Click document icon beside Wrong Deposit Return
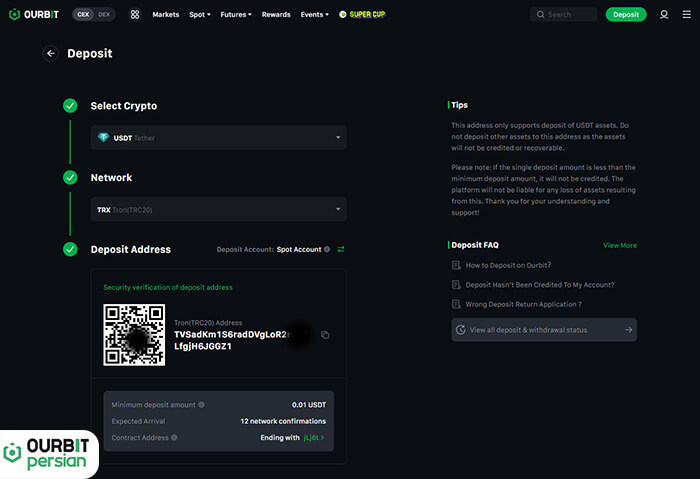This screenshot has height=479, width=700. (x=456, y=304)
